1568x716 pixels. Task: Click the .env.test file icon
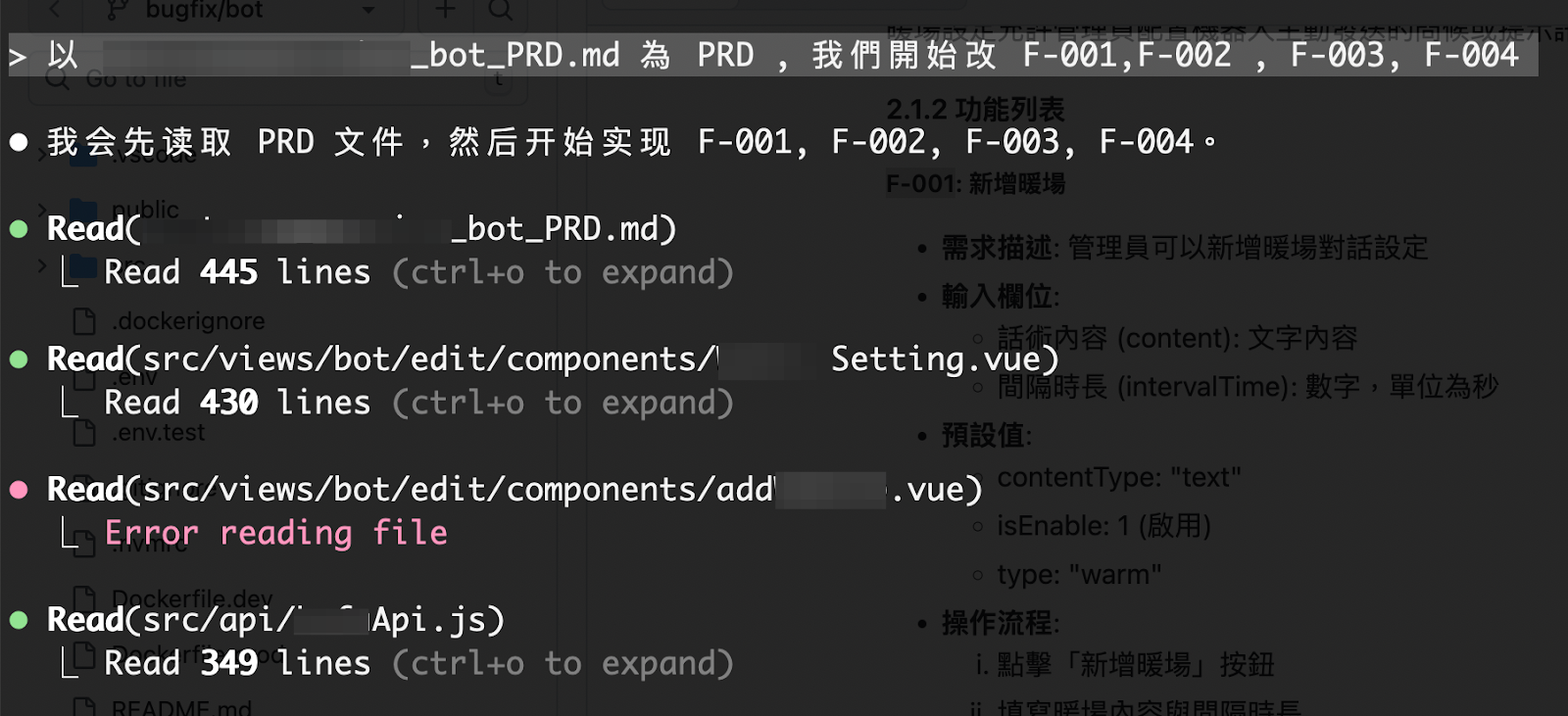click(84, 433)
